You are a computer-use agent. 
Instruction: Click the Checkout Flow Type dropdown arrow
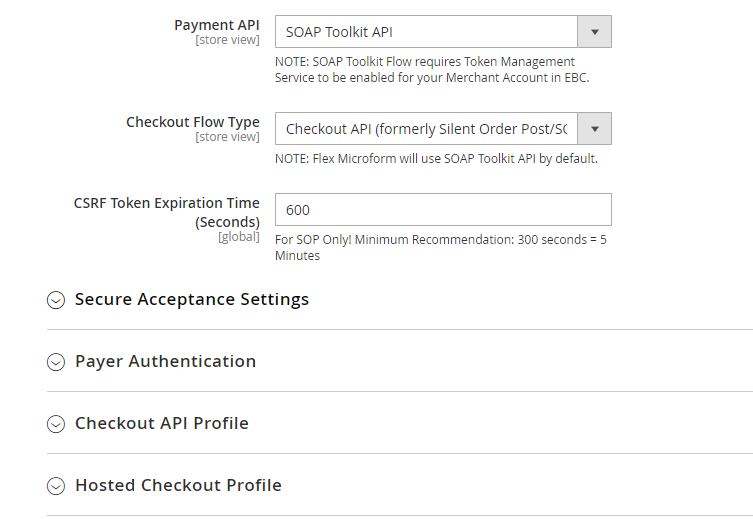pyautogui.click(x=594, y=129)
